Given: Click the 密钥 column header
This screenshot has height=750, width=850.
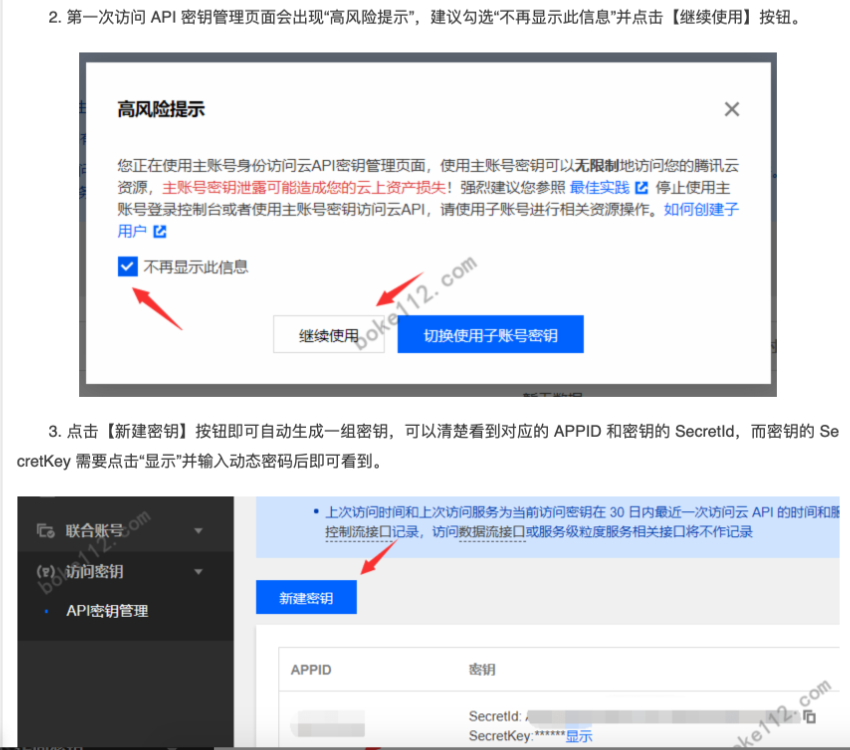Looking at the screenshot, I should pyautogui.click(x=481, y=669).
